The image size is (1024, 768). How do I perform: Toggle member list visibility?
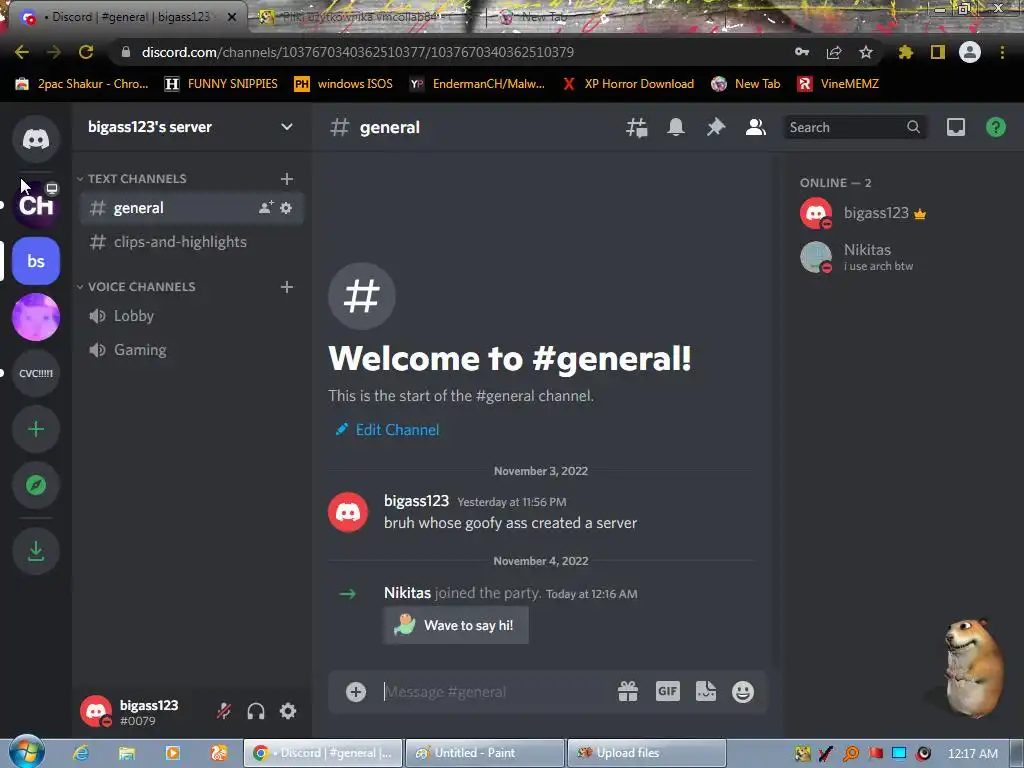point(756,127)
